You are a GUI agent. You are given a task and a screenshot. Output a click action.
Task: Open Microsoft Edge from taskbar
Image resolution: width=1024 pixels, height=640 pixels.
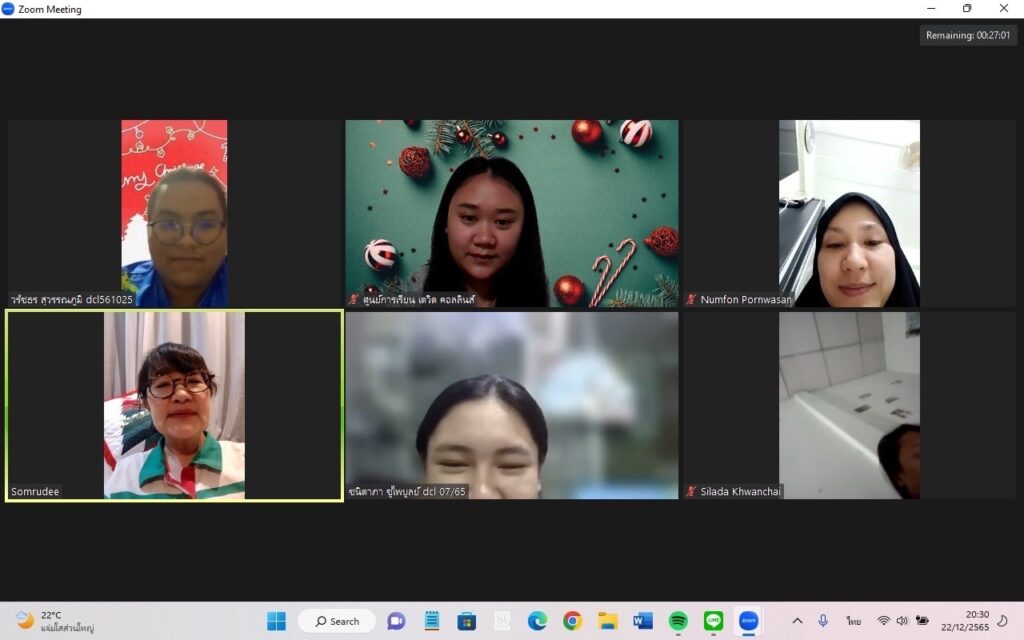pos(537,621)
